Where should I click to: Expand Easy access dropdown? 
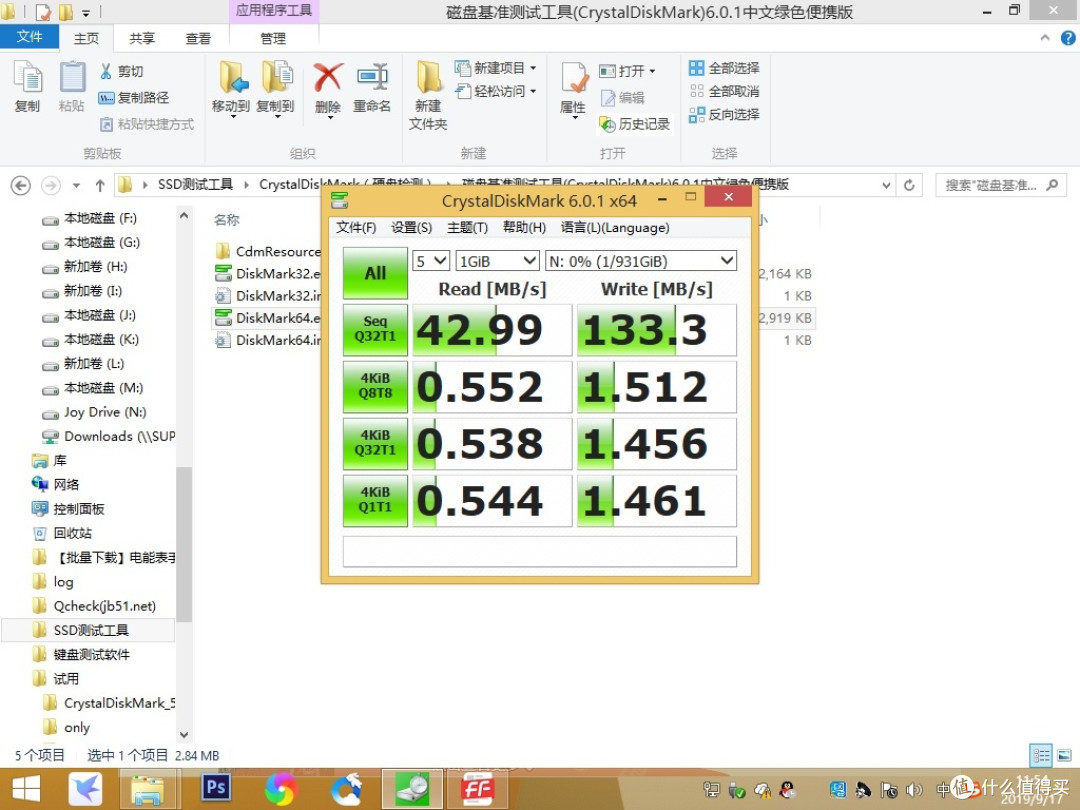(x=533, y=91)
